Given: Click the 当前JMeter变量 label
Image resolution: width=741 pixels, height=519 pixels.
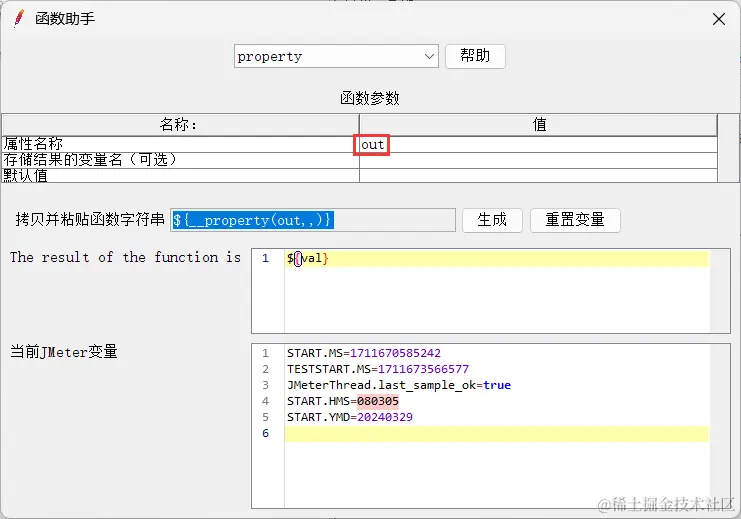Looking at the screenshot, I should 64,352.
